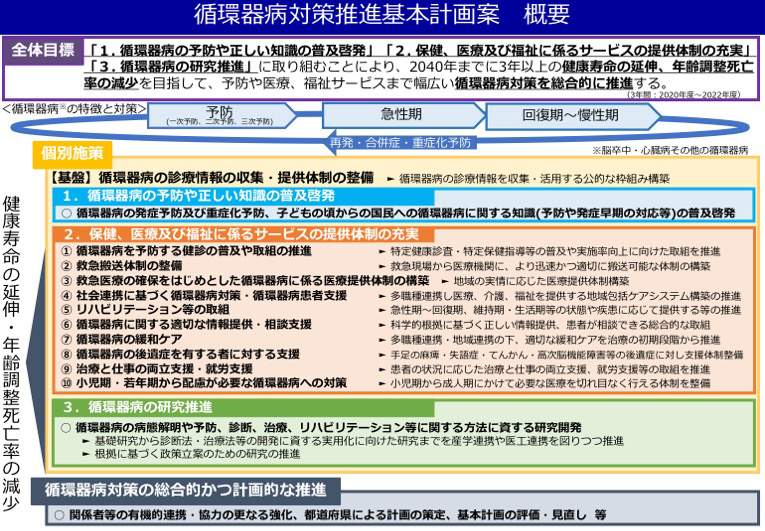Click description 急性期～回復期、維持期・生活期 line

(565, 310)
